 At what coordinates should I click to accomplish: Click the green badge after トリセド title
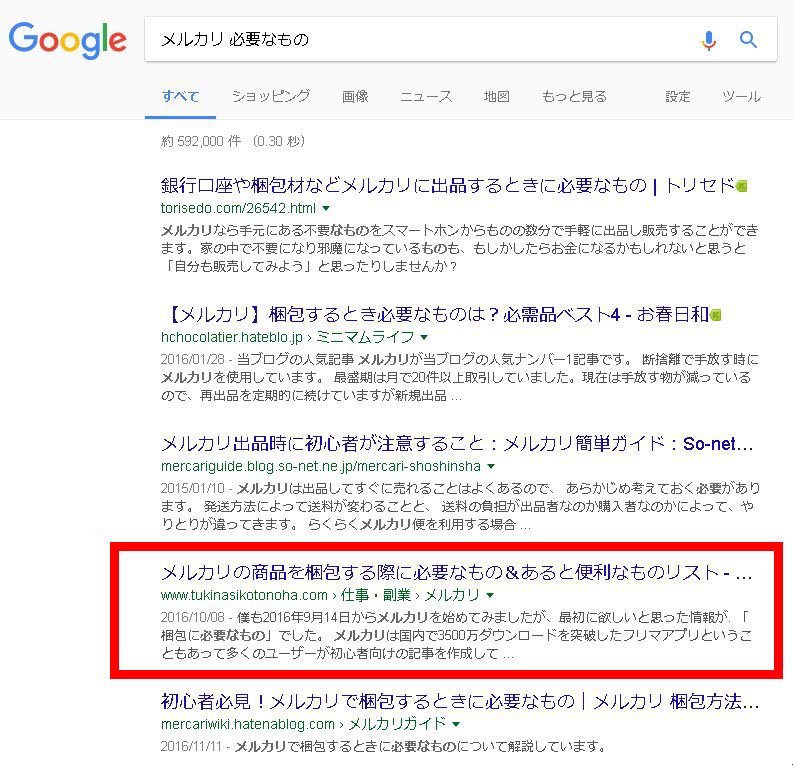click(x=741, y=186)
